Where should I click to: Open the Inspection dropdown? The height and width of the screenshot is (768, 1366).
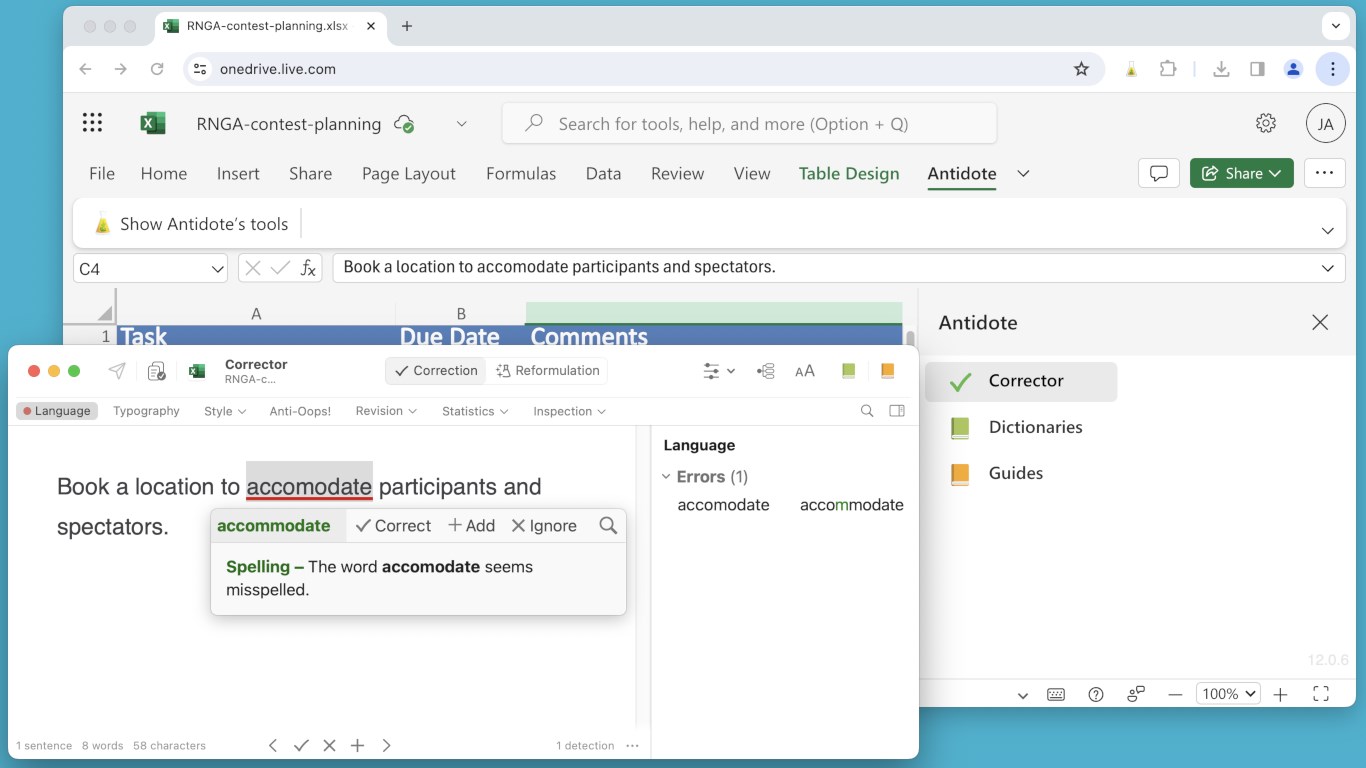pos(569,411)
